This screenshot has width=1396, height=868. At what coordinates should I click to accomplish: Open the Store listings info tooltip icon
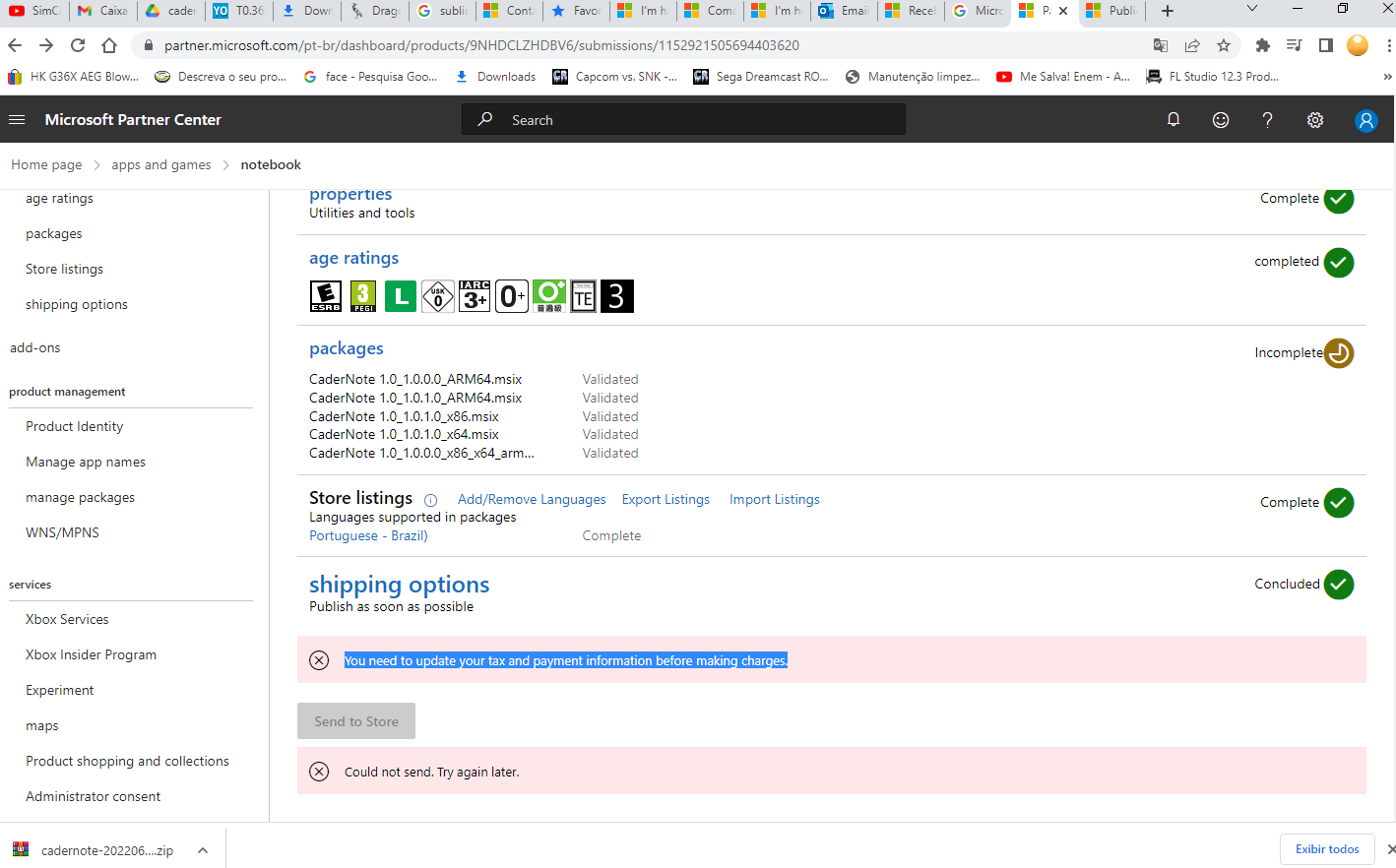[430, 500]
